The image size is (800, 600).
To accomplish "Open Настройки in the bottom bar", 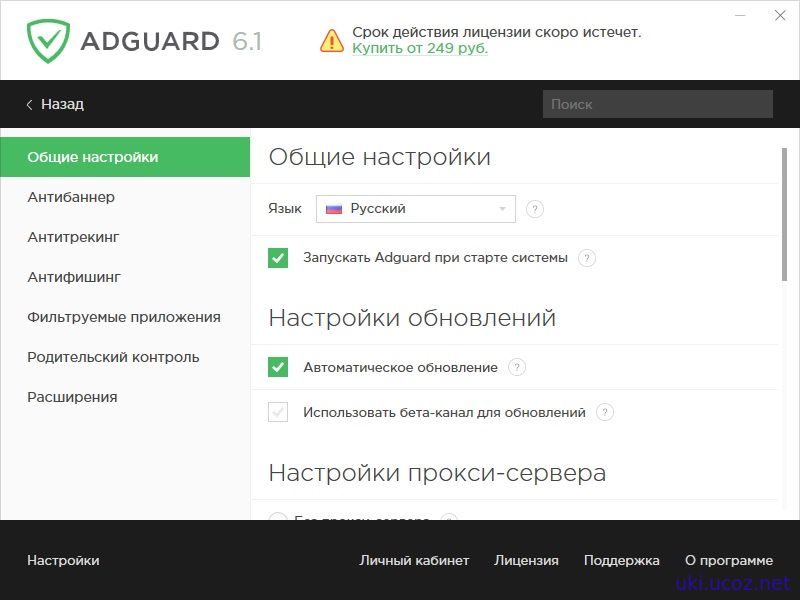I will point(63,560).
